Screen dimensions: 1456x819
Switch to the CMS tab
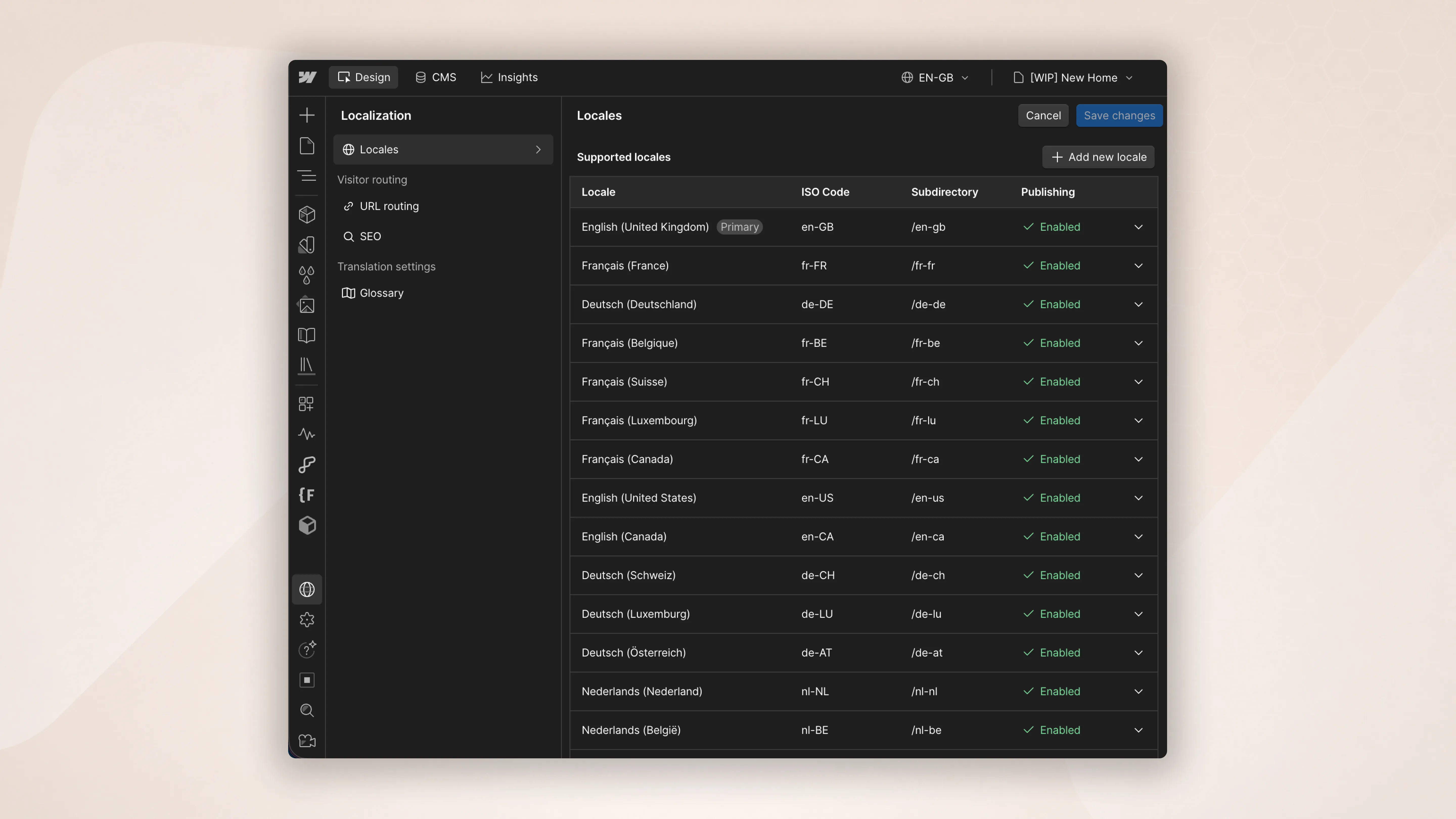click(436, 77)
